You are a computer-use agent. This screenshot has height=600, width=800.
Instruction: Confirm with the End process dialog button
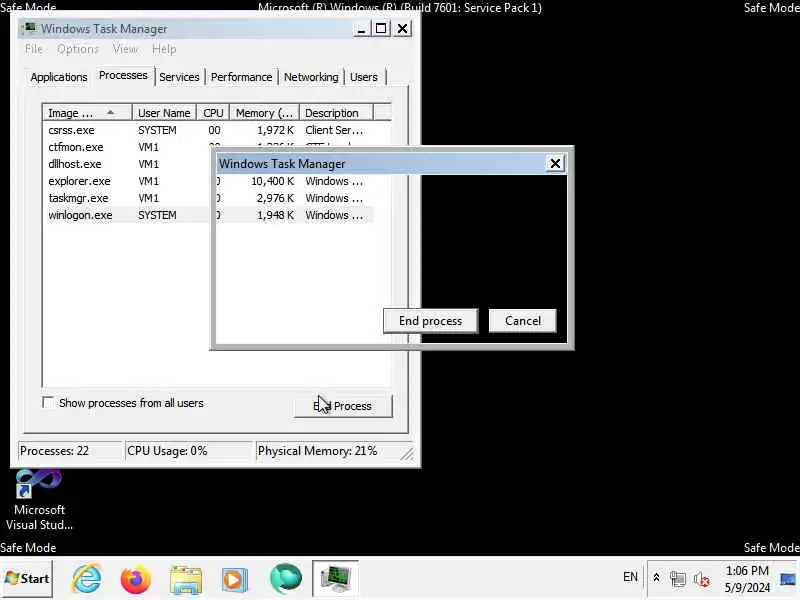click(431, 321)
